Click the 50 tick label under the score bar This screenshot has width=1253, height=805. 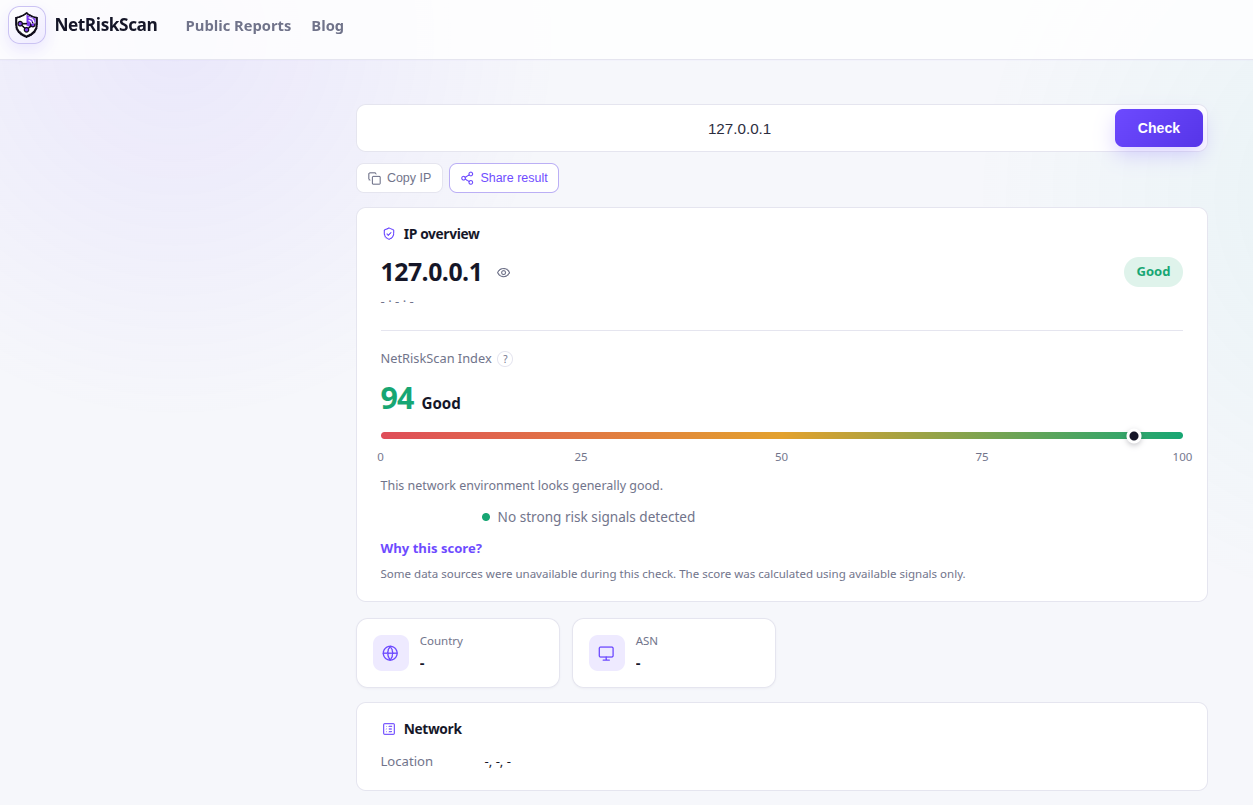[781, 457]
